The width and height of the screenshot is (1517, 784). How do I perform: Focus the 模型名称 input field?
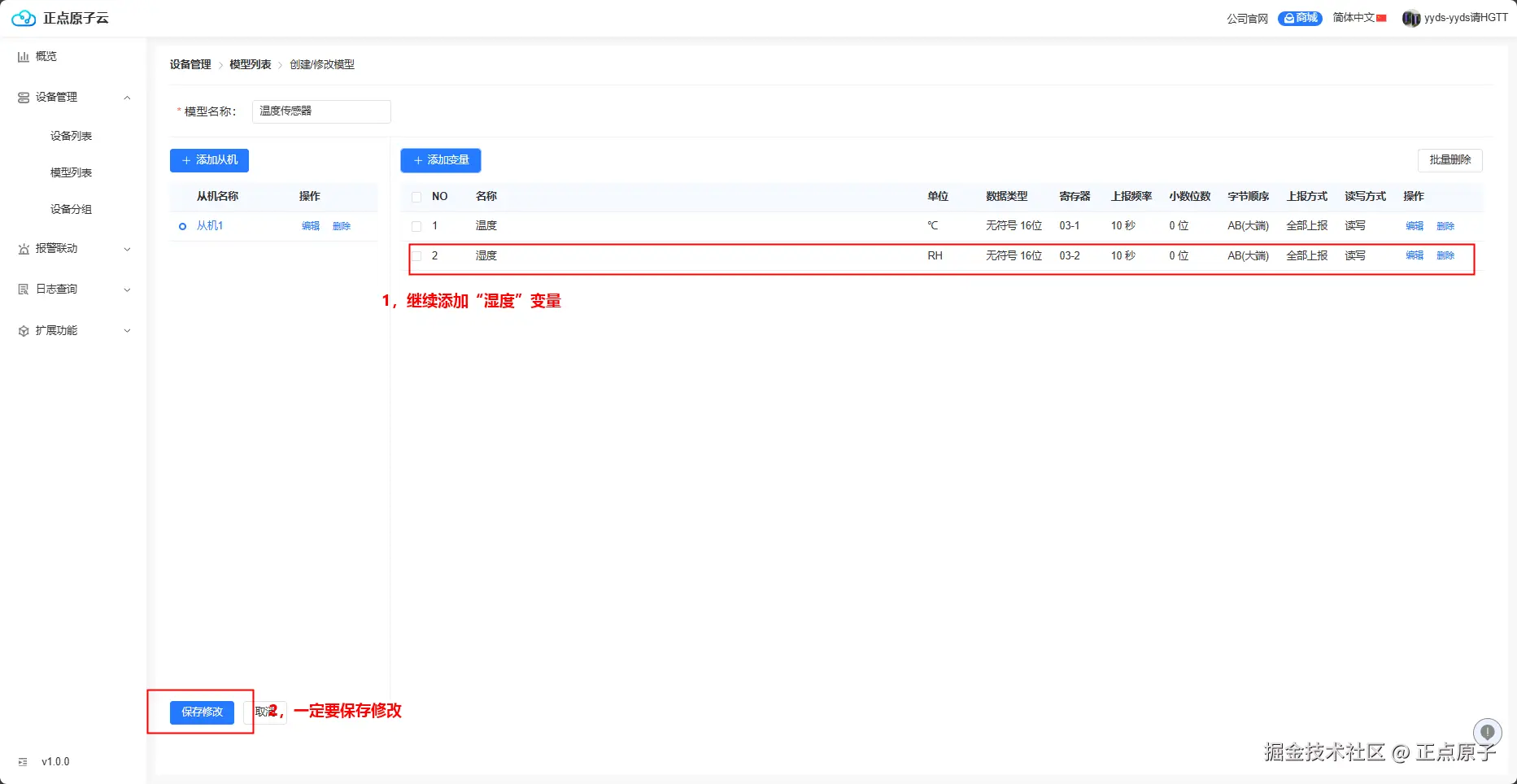point(321,111)
